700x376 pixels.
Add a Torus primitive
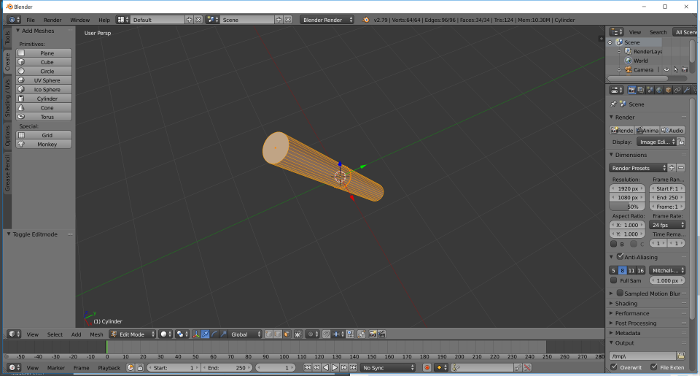43,117
